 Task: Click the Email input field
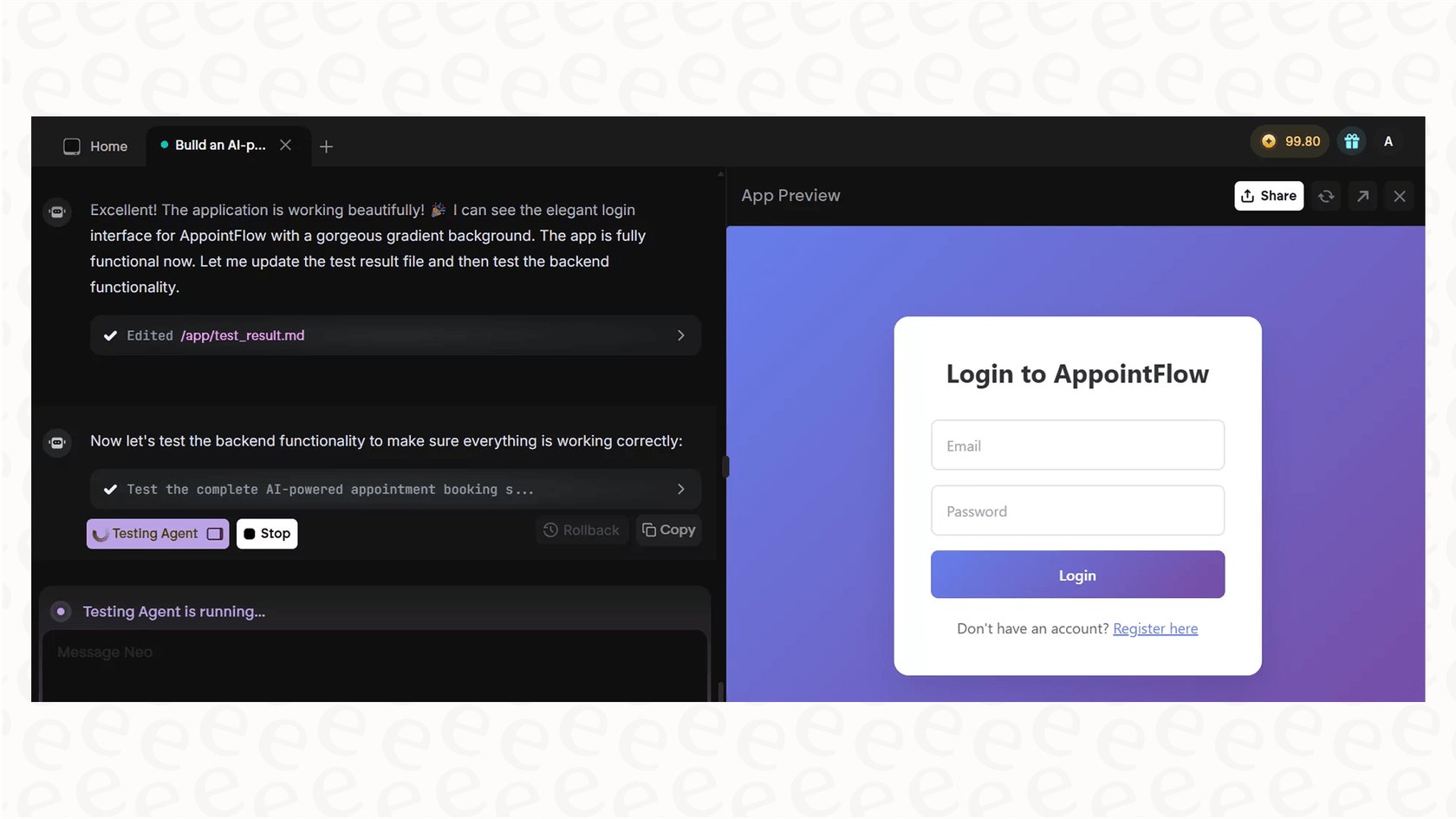pyautogui.click(x=1077, y=445)
